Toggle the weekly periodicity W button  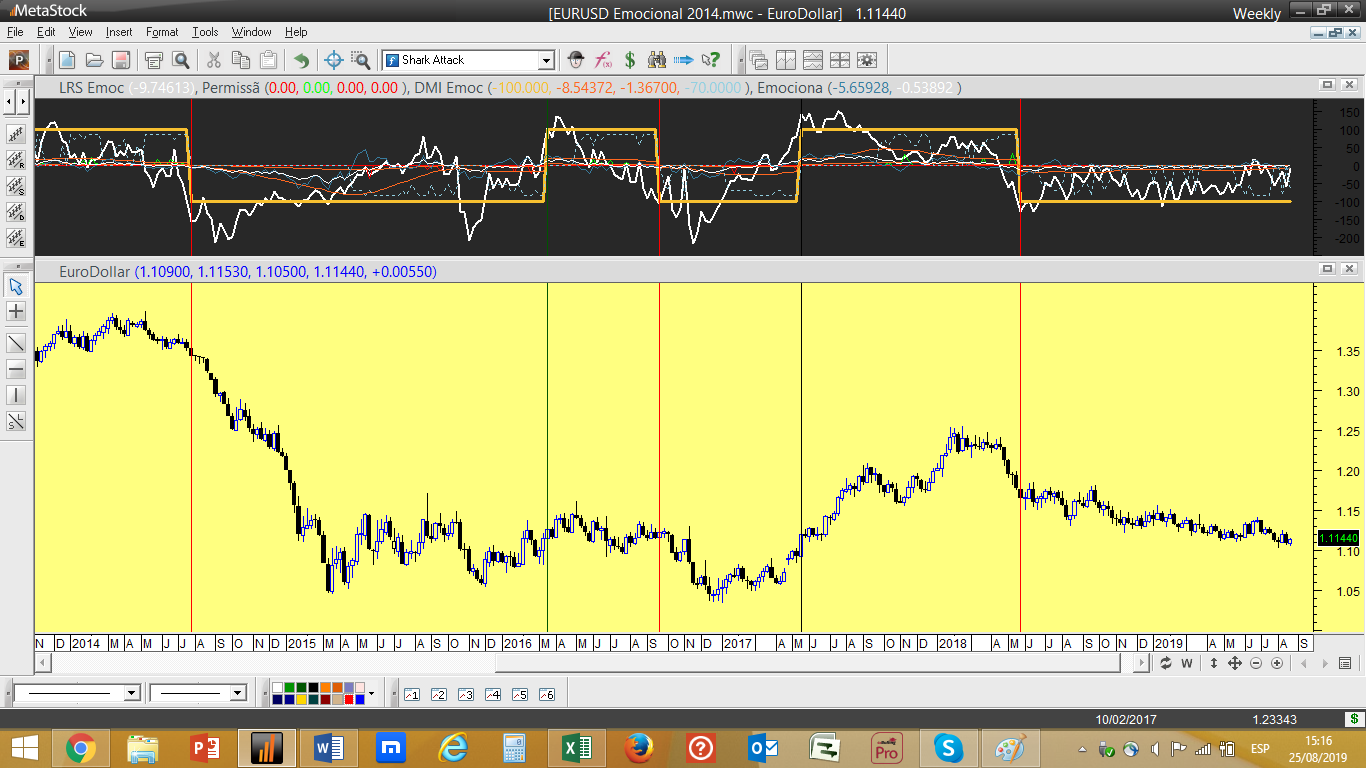[1187, 663]
